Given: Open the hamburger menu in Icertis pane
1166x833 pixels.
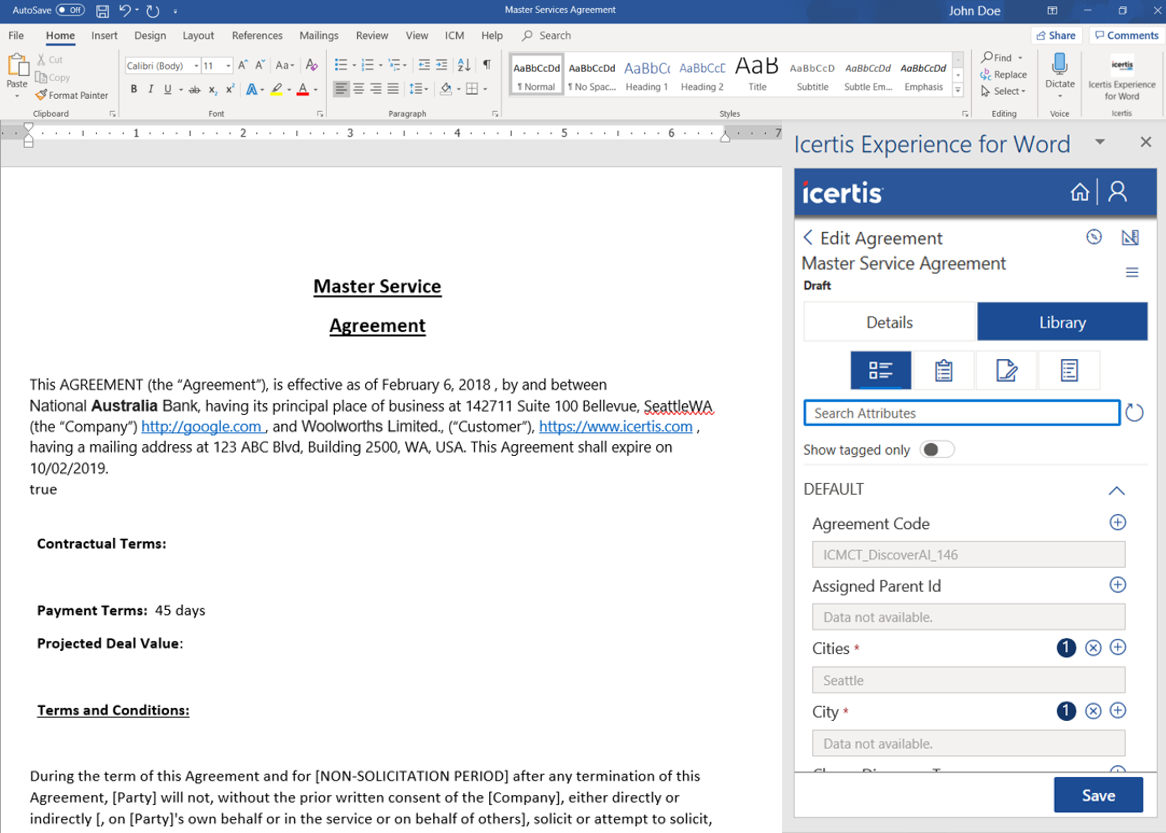Looking at the screenshot, I should click(1132, 272).
